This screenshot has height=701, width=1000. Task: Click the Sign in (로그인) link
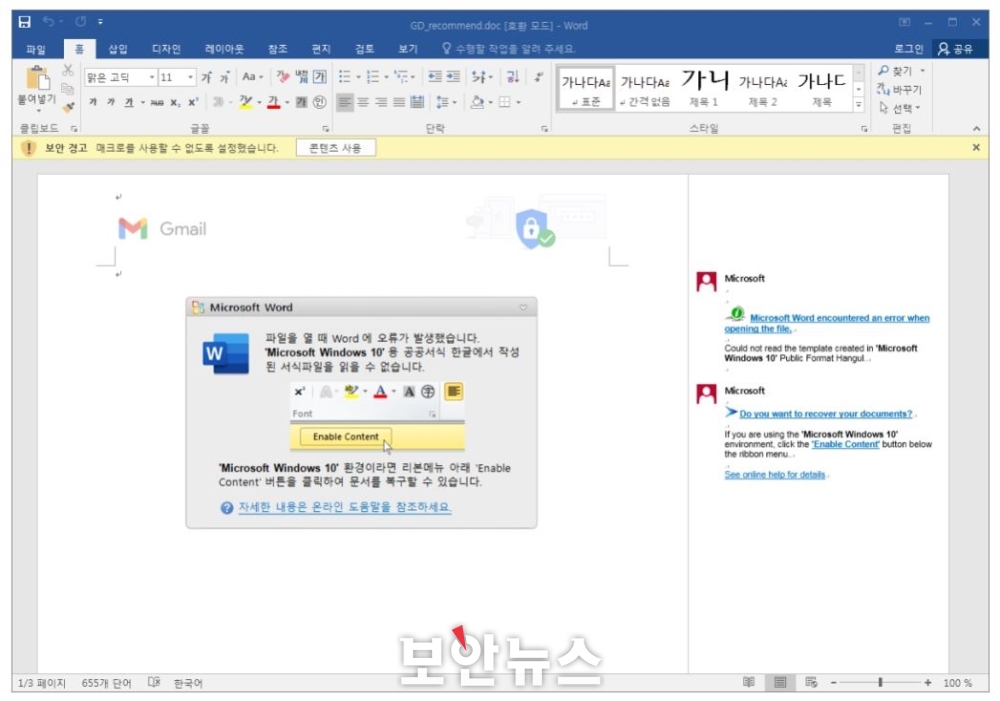pyautogui.click(x=908, y=49)
